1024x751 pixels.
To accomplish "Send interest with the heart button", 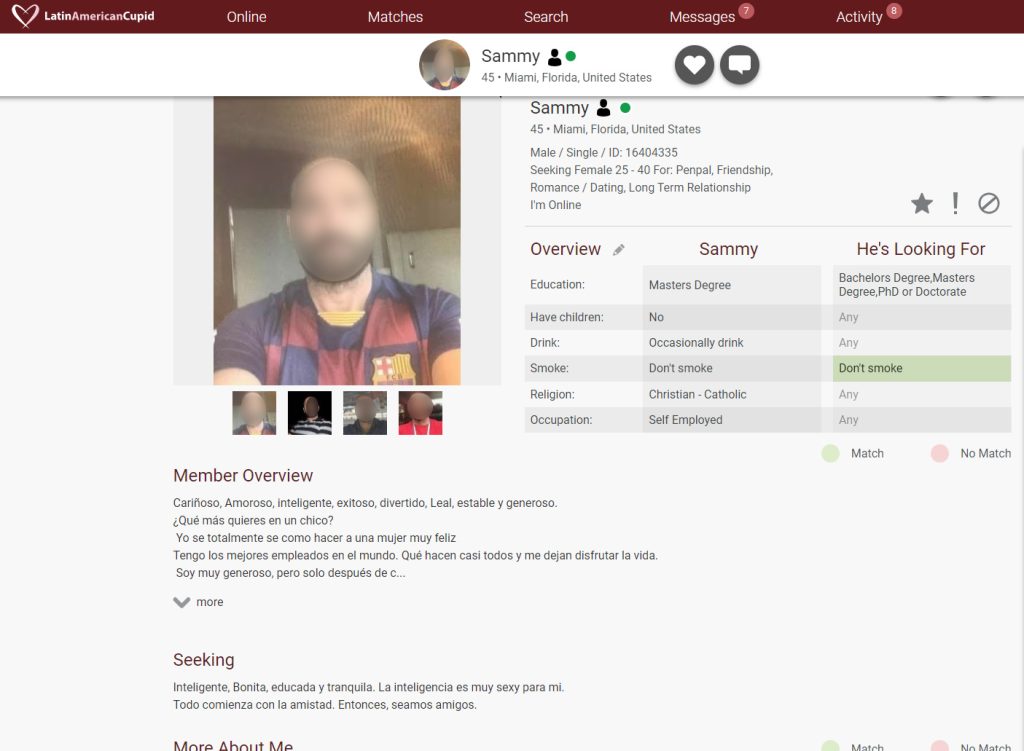I will 694,65.
